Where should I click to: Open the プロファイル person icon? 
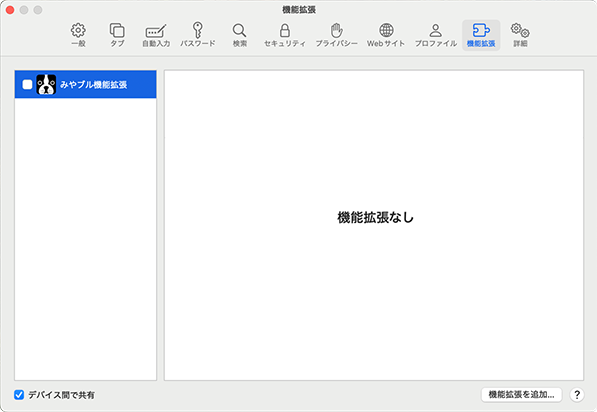pyautogui.click(x=436, y=30)
